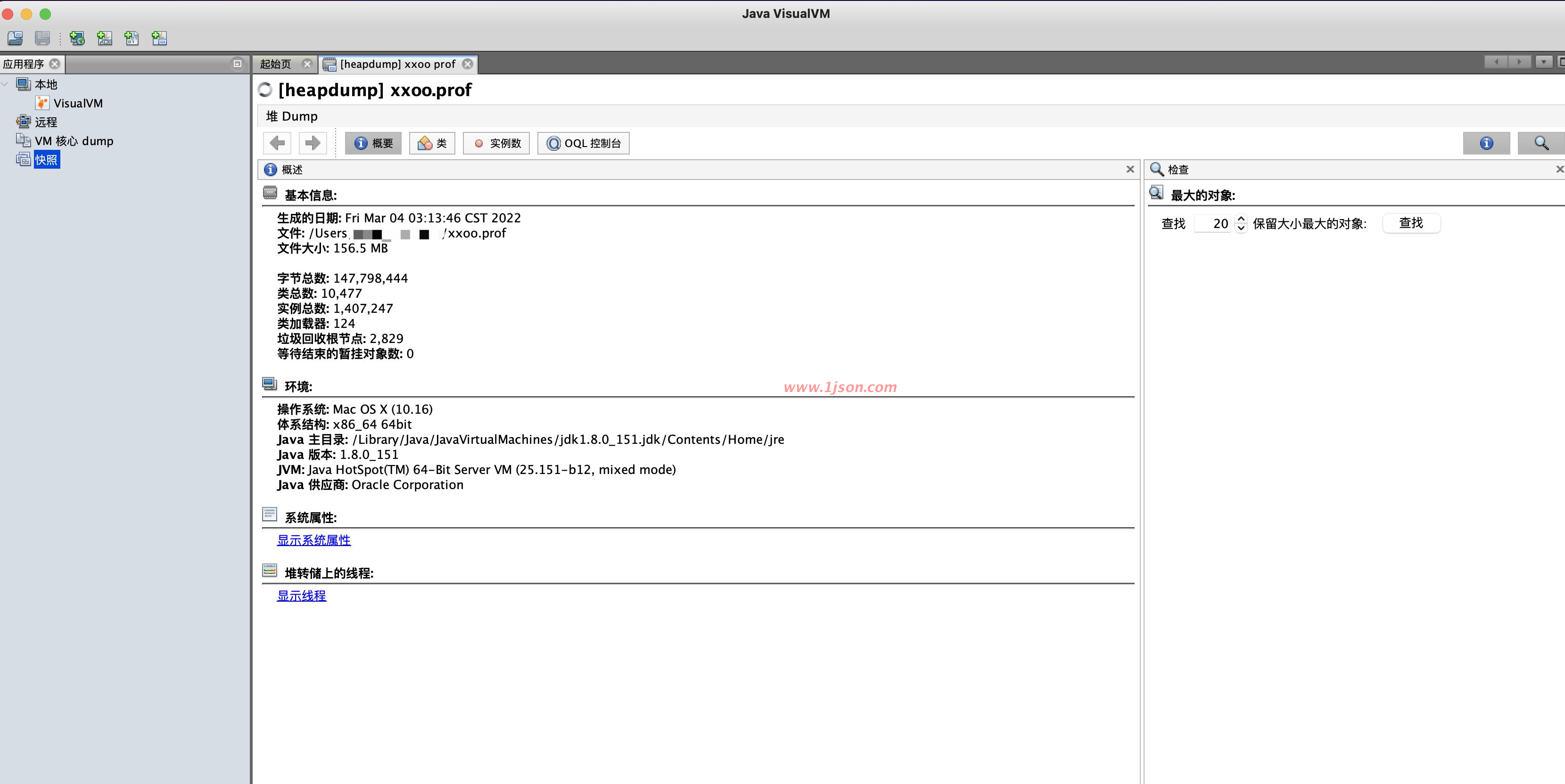Open the OQL 控制台 view
Viewport: 1565px width, 784px height.
(x=583, y=143)
